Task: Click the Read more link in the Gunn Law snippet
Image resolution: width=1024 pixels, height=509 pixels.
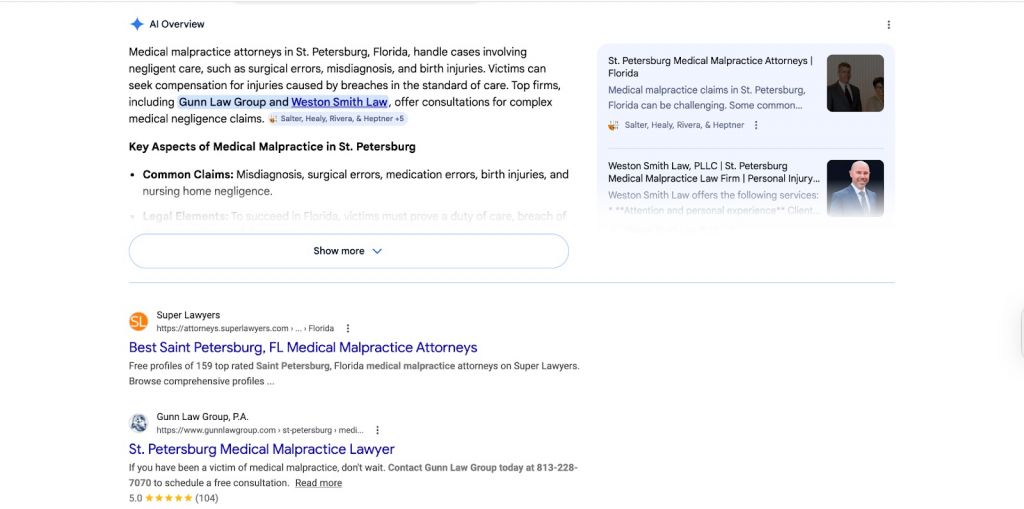Action: point(318,483)
